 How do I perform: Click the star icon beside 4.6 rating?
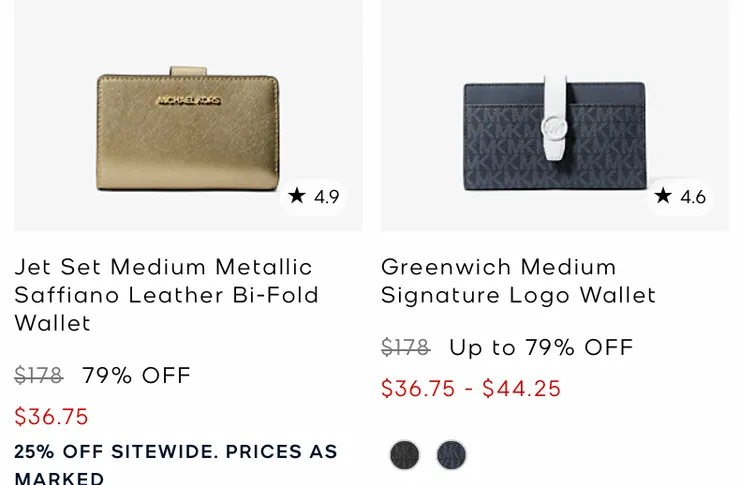[x=663, y=196]
